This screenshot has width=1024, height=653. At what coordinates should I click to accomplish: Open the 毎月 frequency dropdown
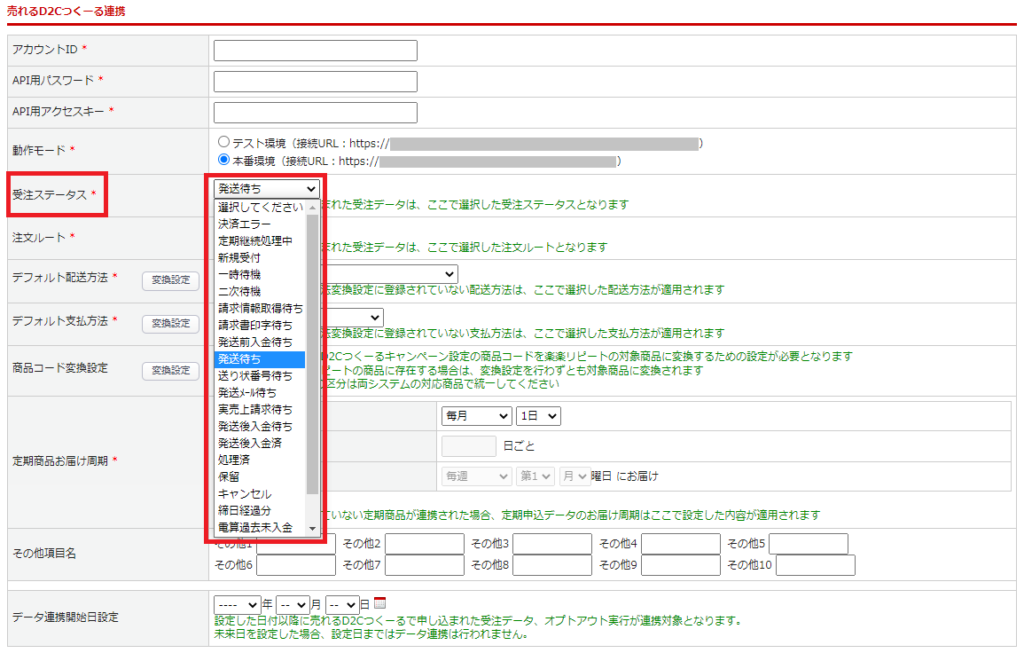tap(476, 415)
